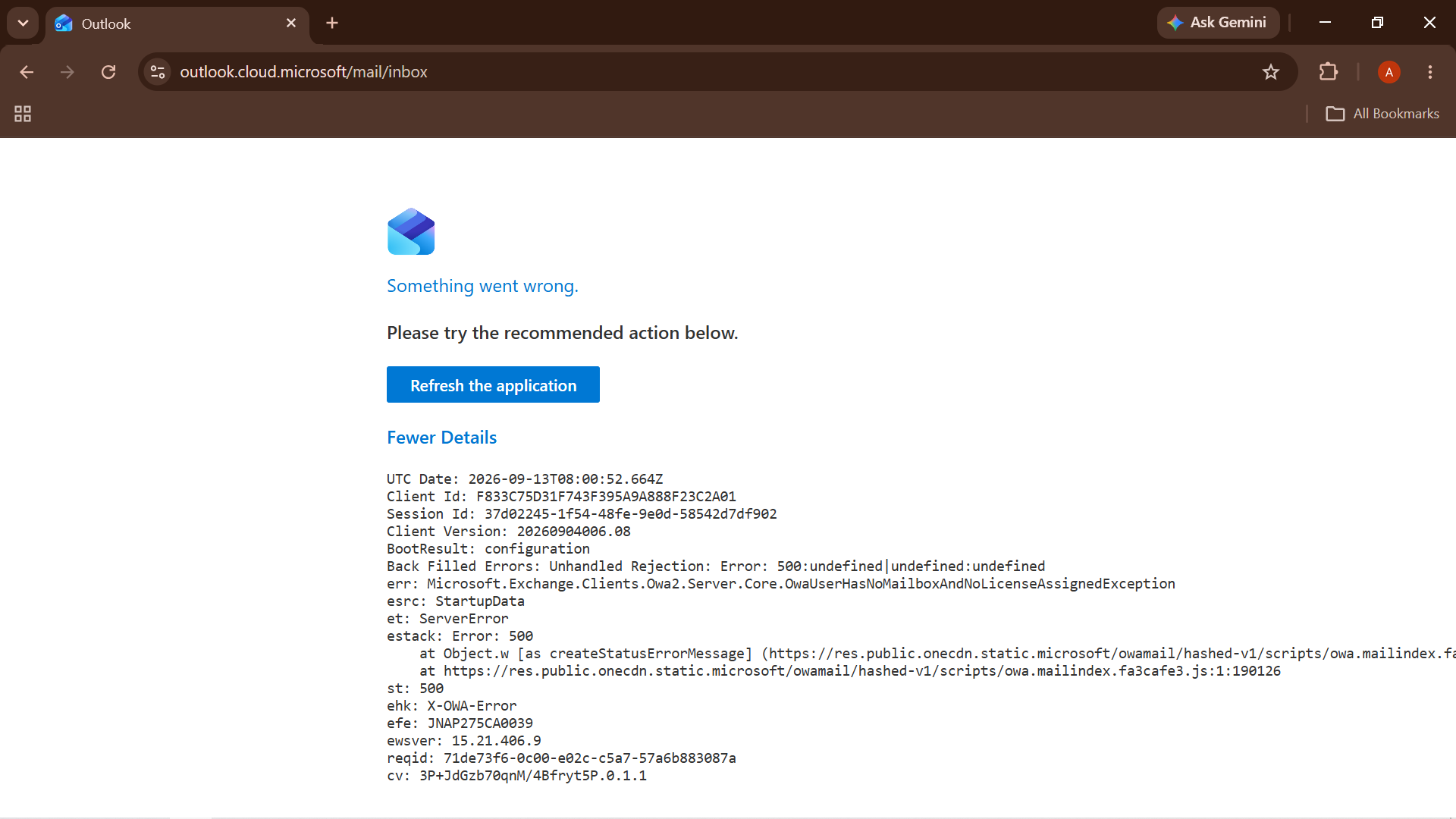
Task: Open the apps grid in bookmarks bar
Action: (x=23, y=114)
